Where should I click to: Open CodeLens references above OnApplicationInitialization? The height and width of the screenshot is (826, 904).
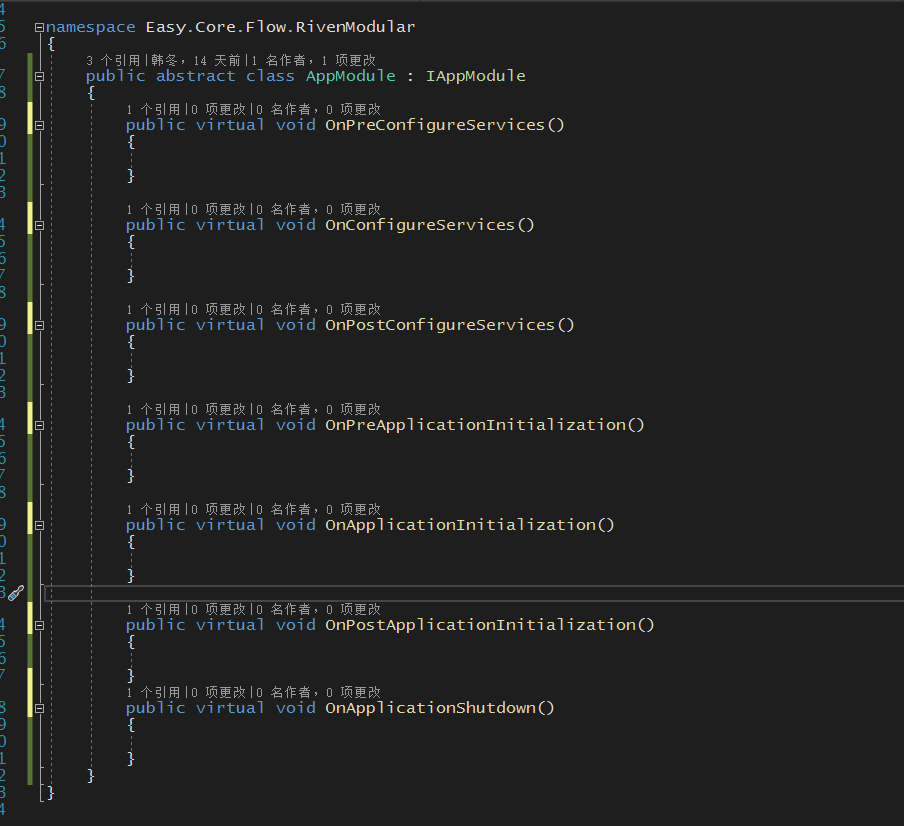tap(153, 510)
